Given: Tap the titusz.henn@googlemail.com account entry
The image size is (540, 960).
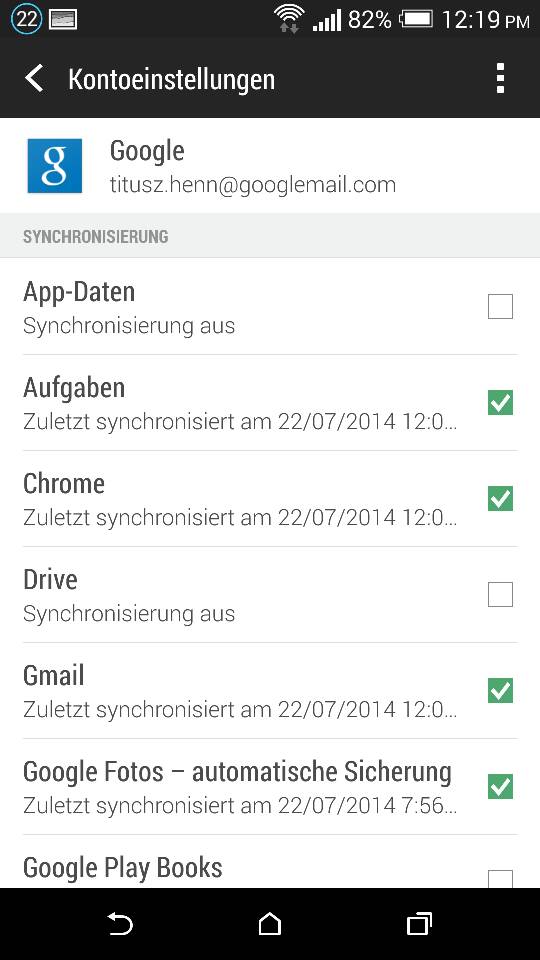Looking at the screenshot, I should pos(270,166).
